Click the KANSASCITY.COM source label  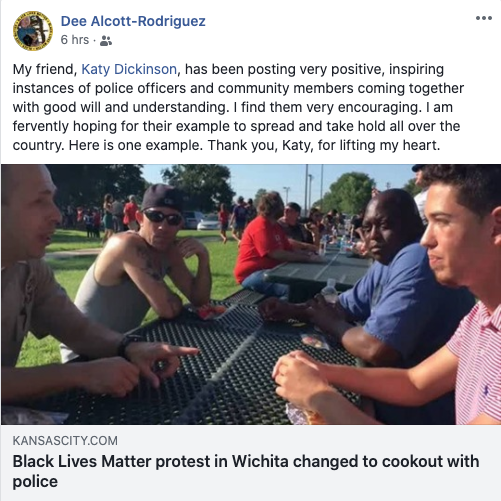click(x=65, y=441)
